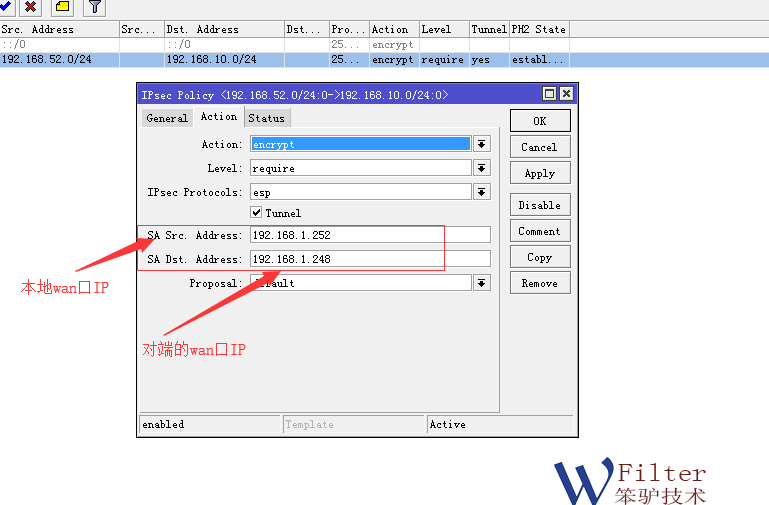Switch to the General tab
This screenshot has height=505, width=769.
[x=166, y=118]
